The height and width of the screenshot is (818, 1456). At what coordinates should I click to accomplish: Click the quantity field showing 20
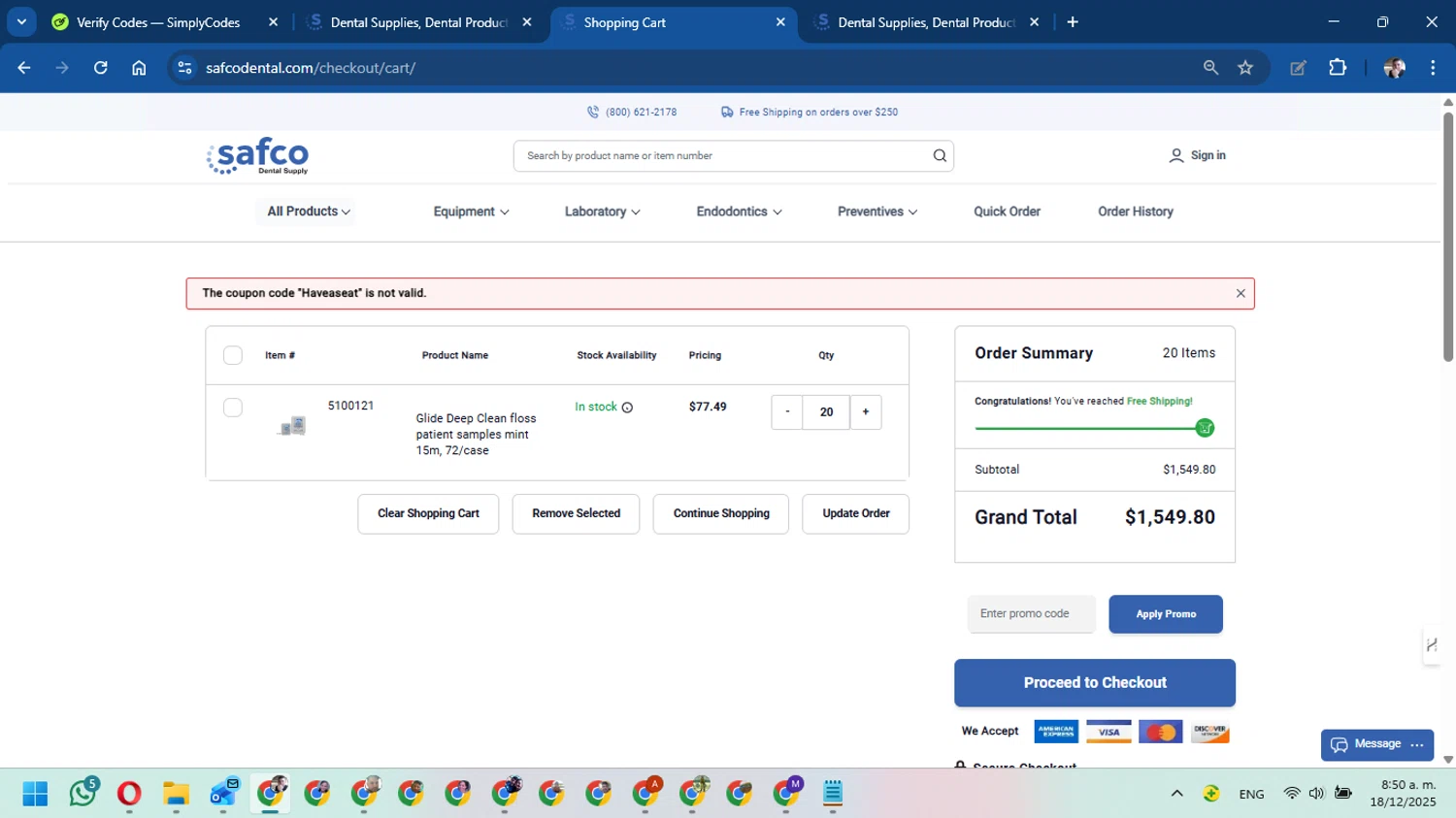pyautogui.click(x=826, y=411)
